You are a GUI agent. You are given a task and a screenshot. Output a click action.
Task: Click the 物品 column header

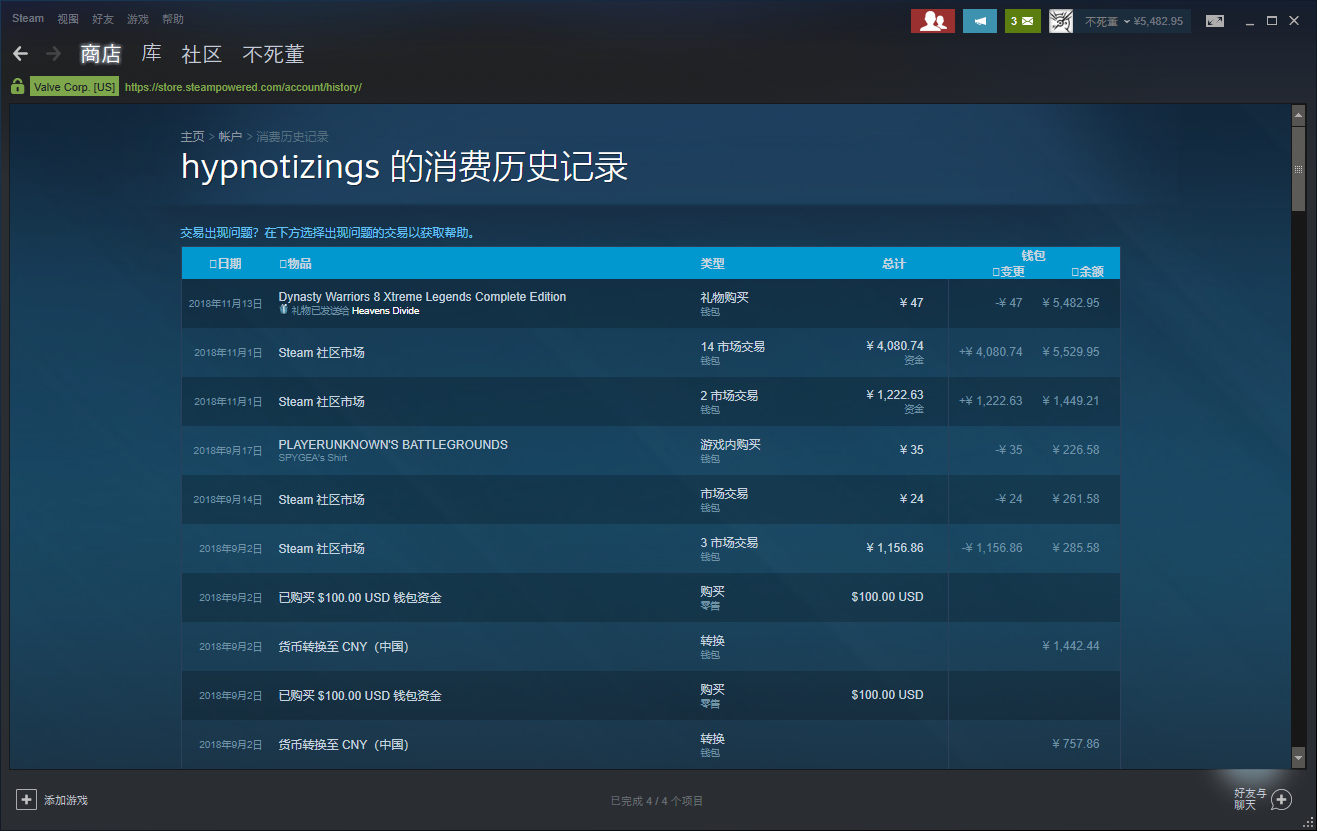tap(295, 264)
